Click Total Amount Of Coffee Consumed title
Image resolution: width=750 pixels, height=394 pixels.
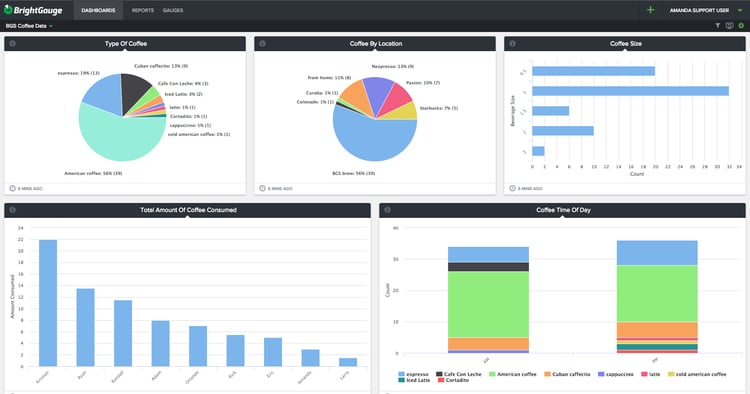[188, 210]
